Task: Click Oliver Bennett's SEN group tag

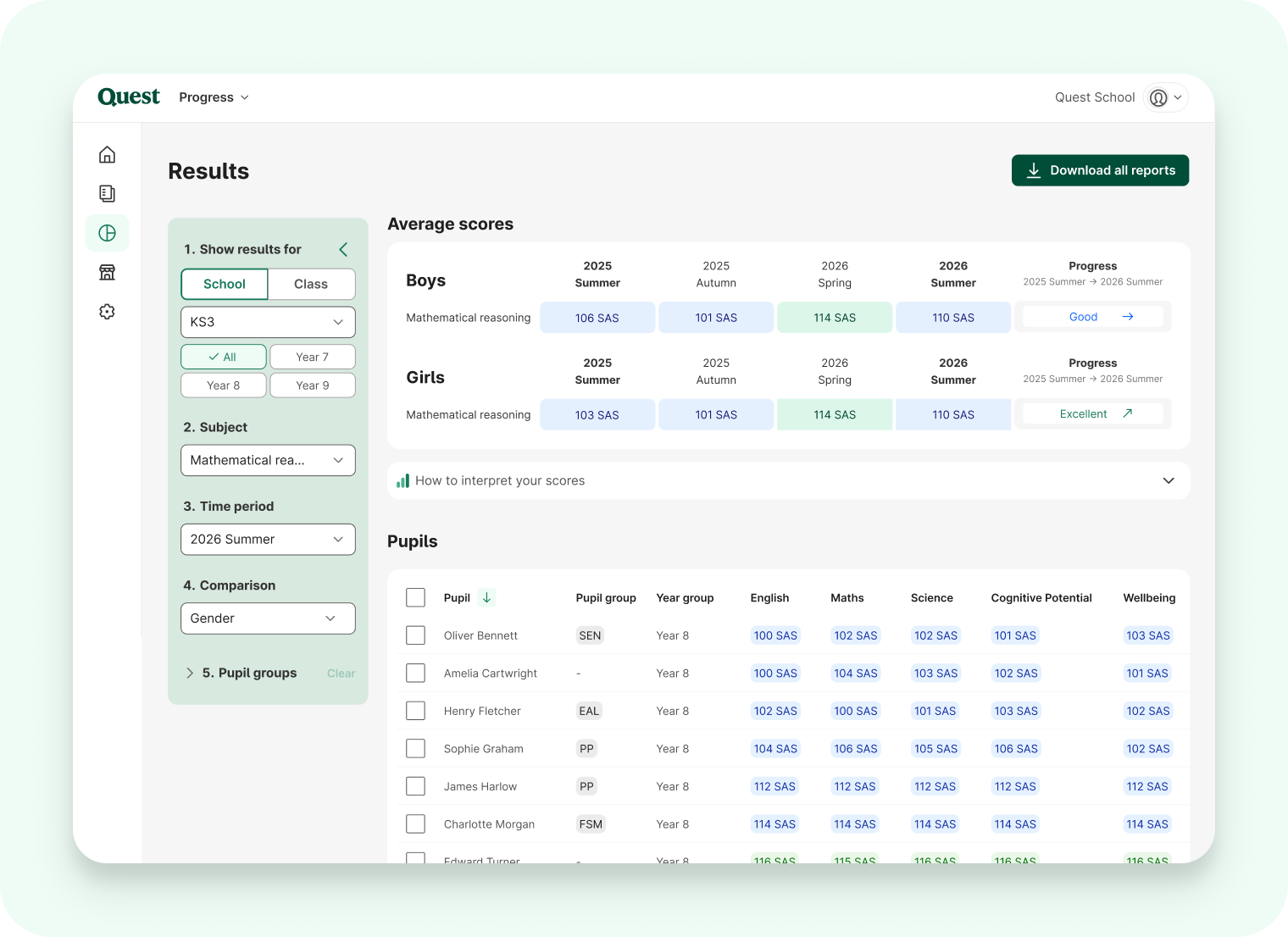Action: tap(590, 635)
